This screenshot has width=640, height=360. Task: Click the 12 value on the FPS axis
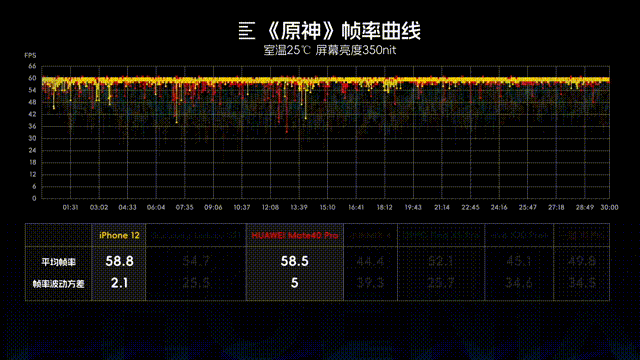(32, 174)
